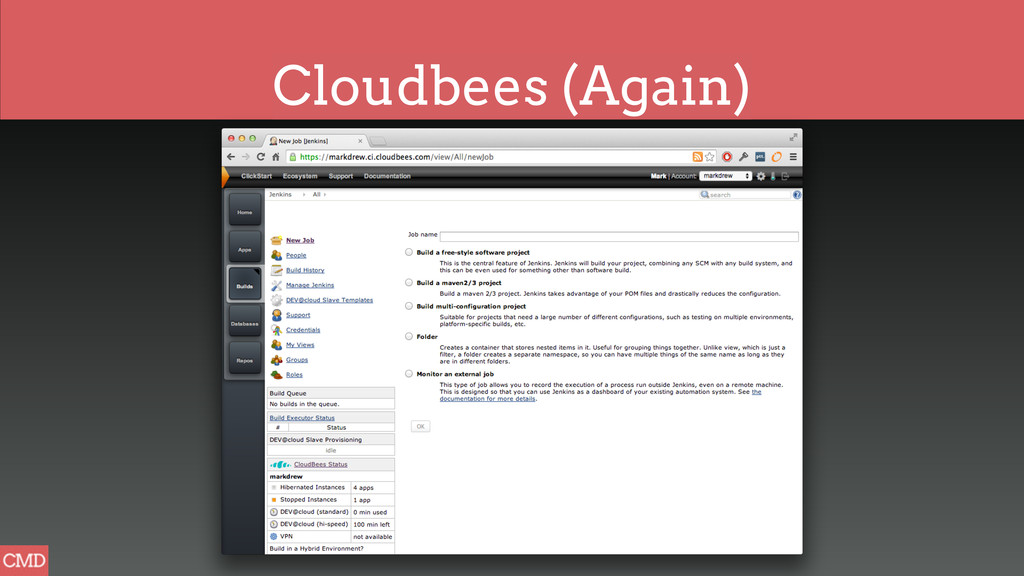This screenshot has width=1024, height=576.
Task: Click the 'Hibernated Instances' row text
Action: (312, 488)
